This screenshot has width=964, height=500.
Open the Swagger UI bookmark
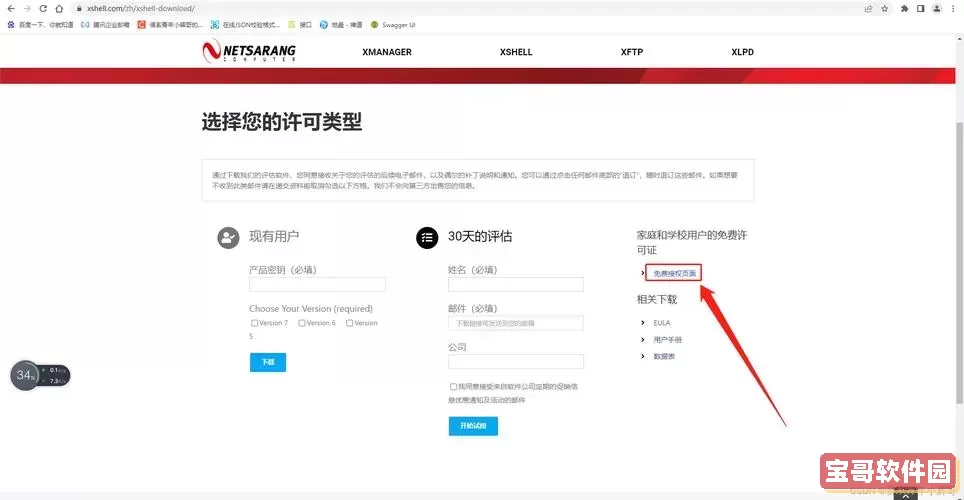[393, 25]
